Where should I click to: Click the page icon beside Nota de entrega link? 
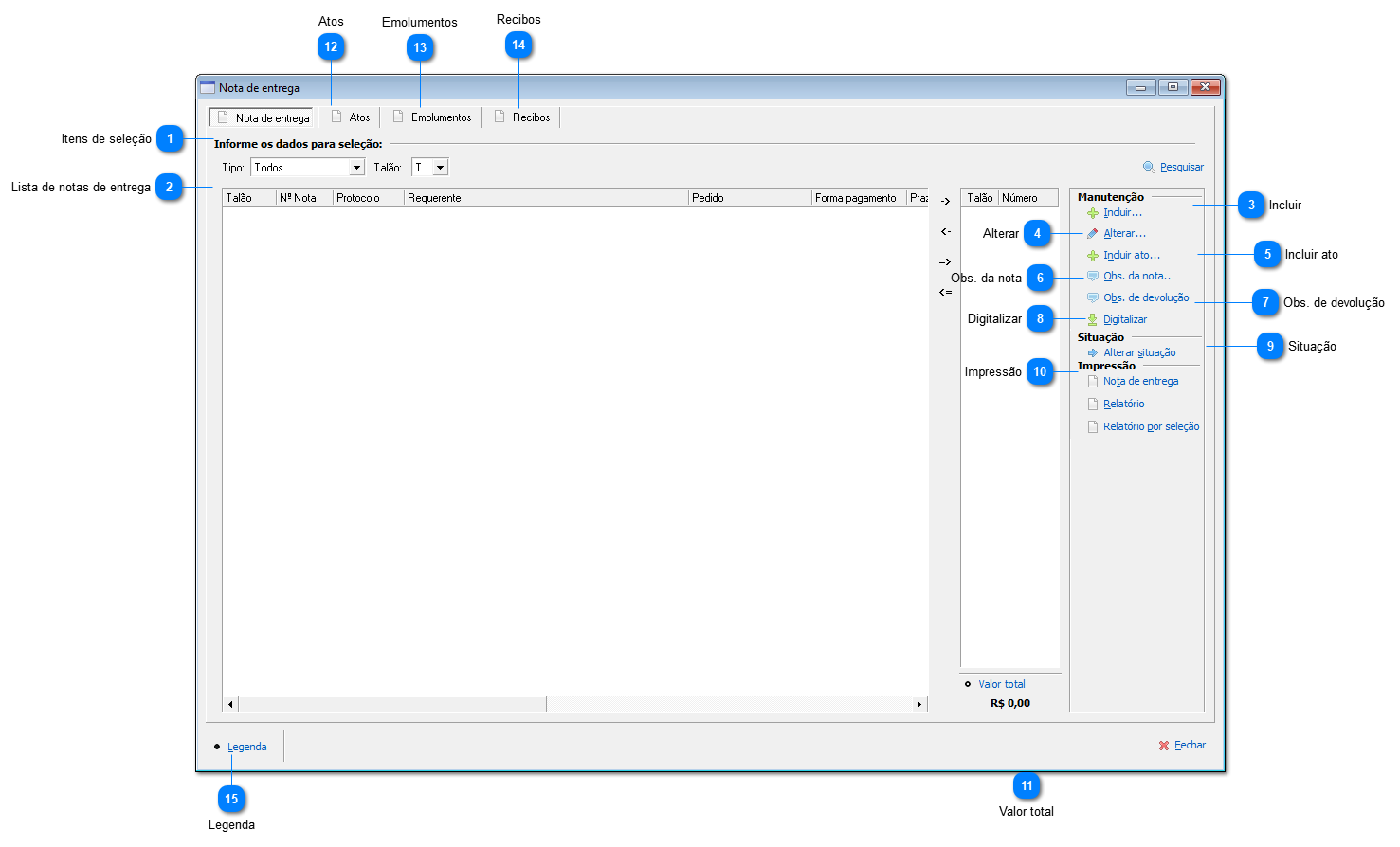click(1093, 382)
